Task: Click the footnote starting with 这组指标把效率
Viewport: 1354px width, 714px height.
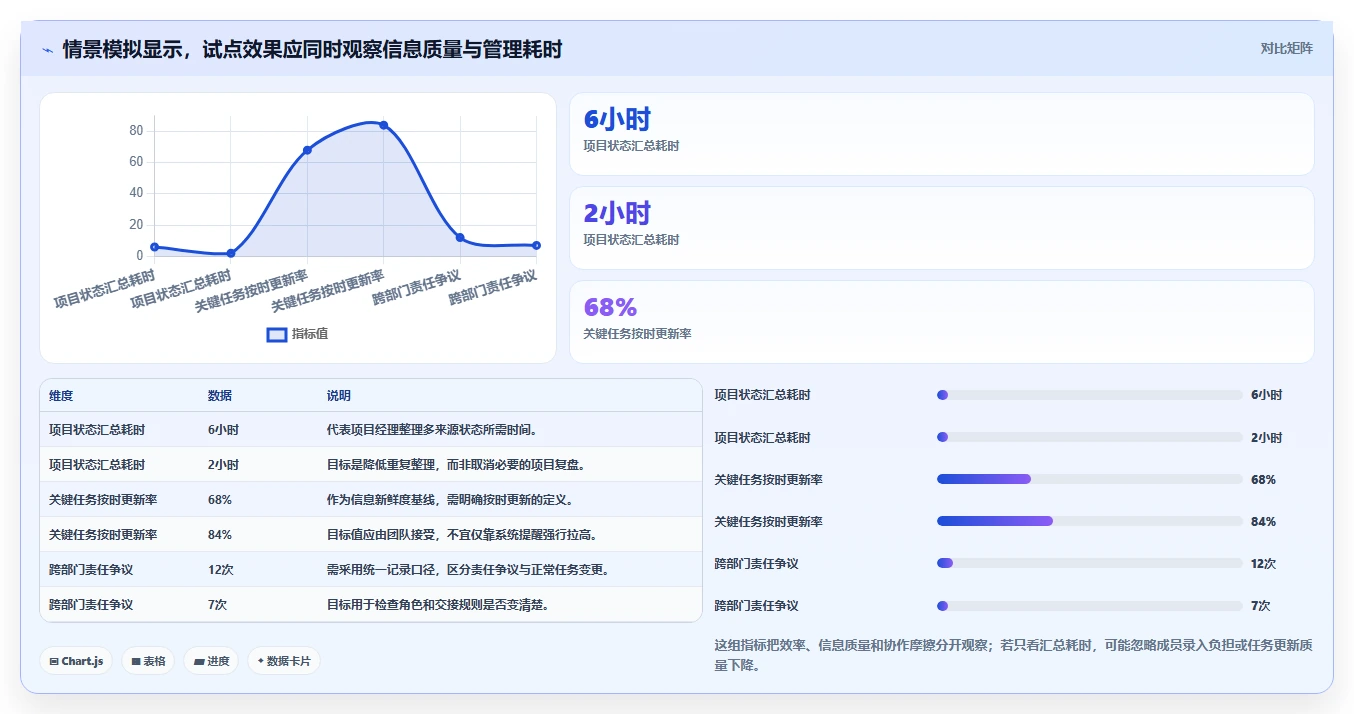Action: [x=1013, y=655]
